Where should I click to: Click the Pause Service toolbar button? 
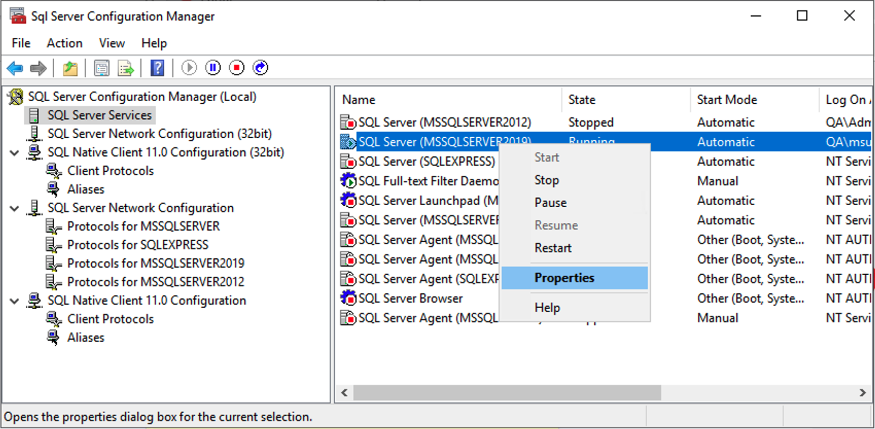coord(213,68)
